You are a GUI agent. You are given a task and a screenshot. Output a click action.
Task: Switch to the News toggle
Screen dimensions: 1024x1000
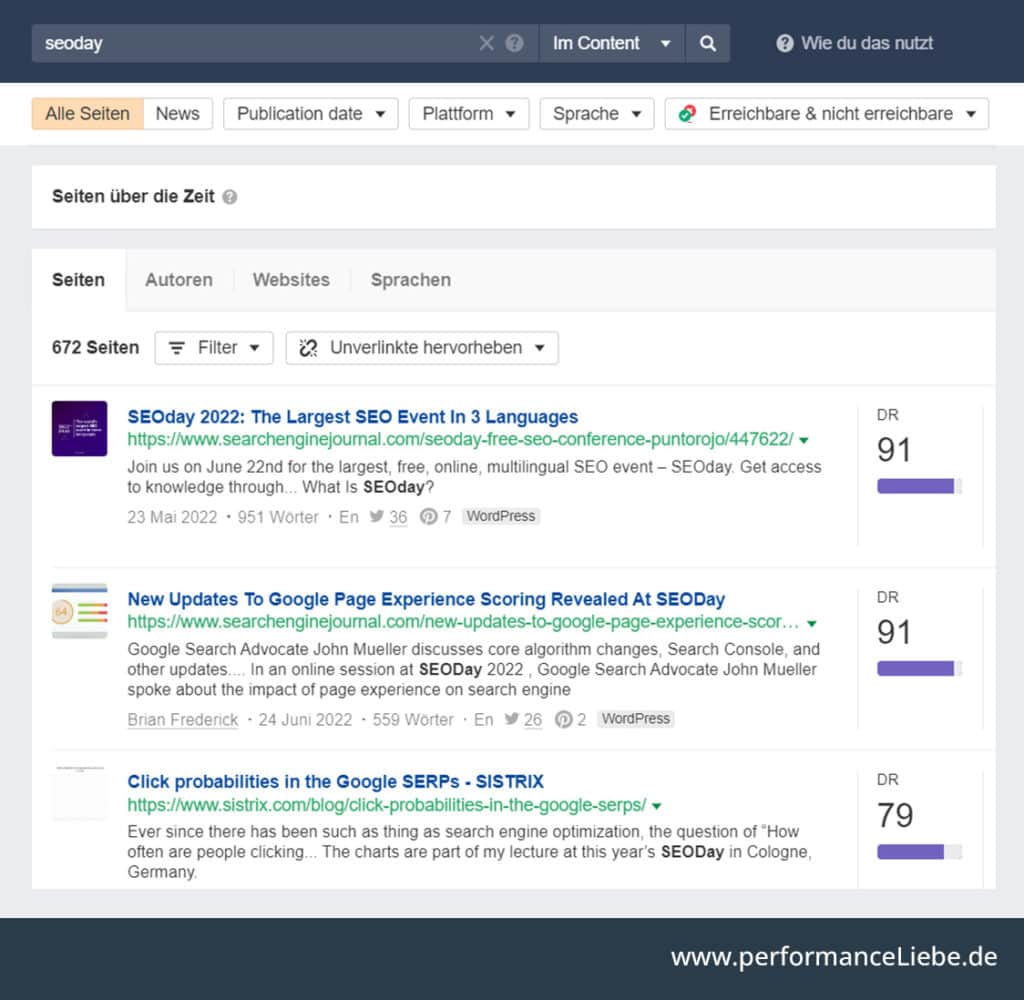(x=178, y=114)
